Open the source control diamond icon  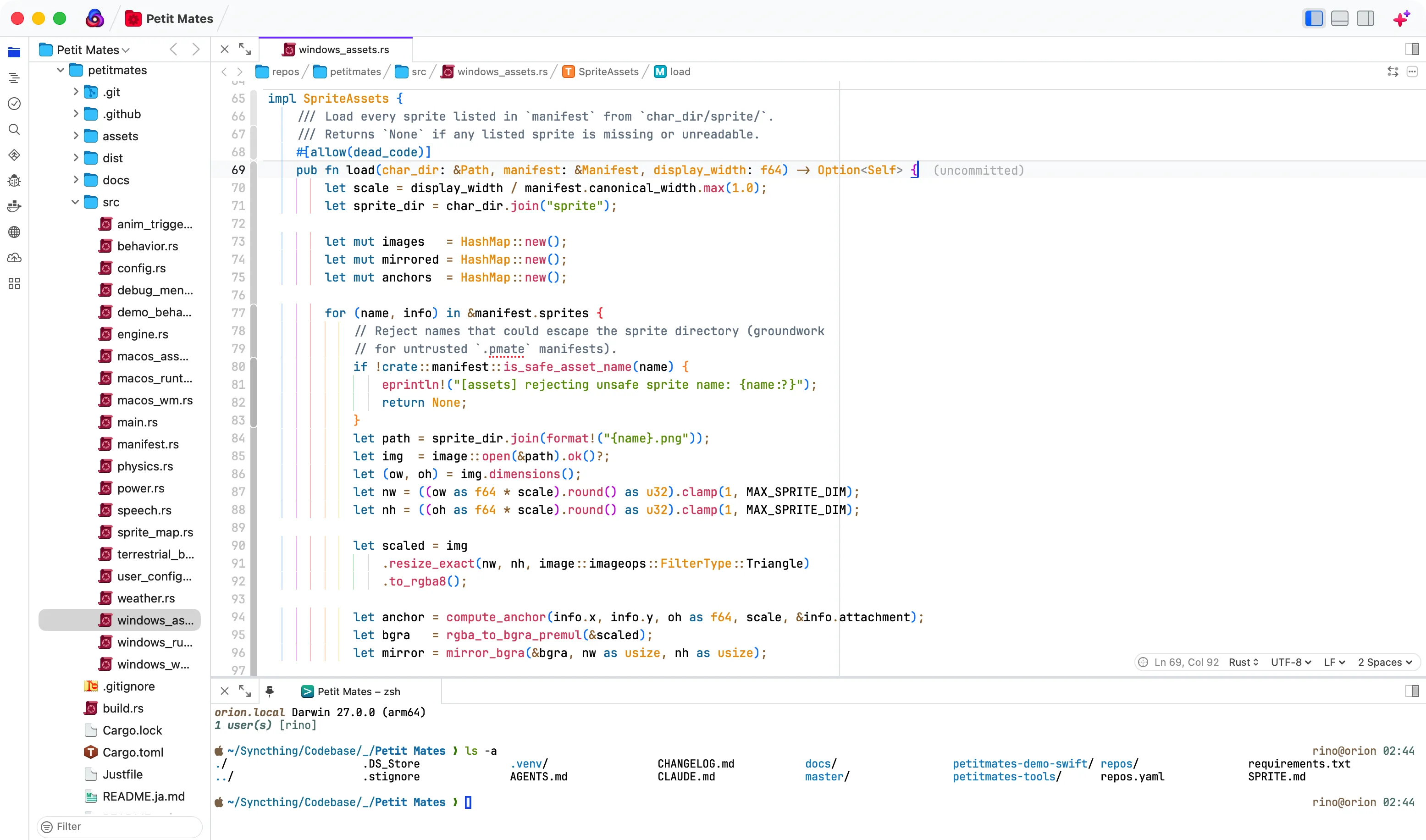[14, 155]
